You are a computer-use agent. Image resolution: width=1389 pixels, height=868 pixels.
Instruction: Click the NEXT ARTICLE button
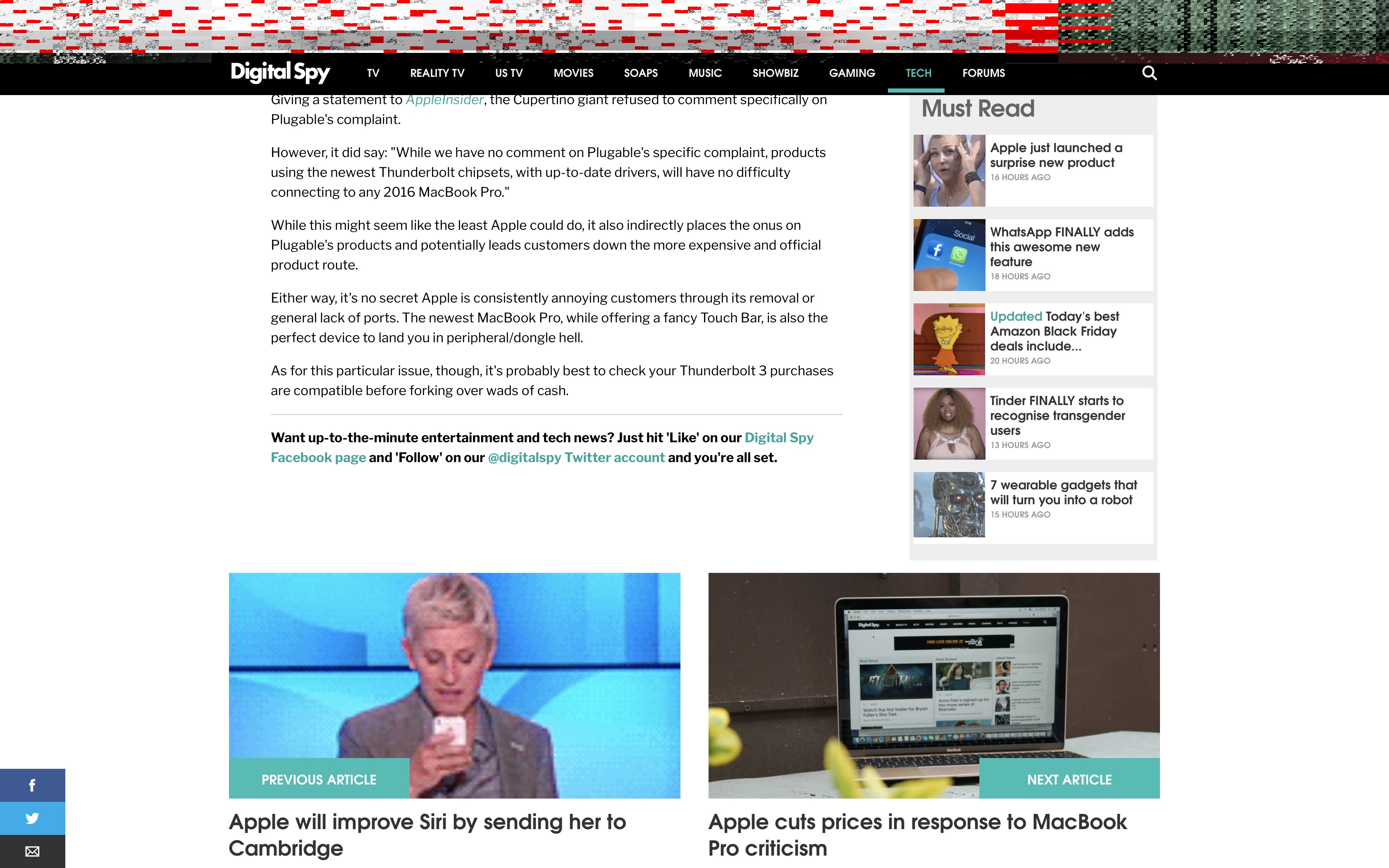[1069, 779]
